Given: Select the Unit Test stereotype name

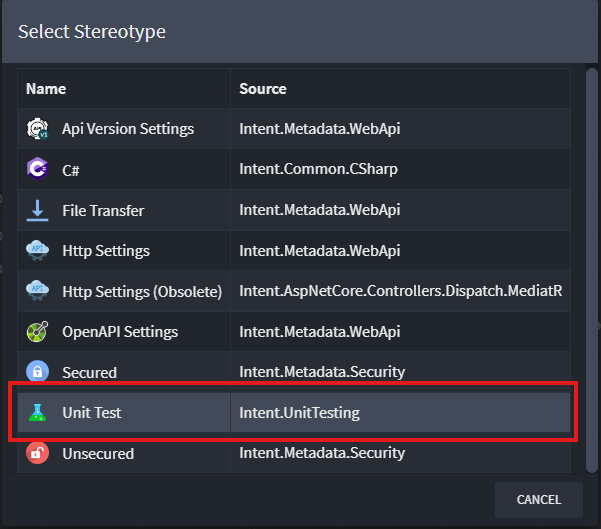Looking at the screenshot, I should [x=92, y=413].
